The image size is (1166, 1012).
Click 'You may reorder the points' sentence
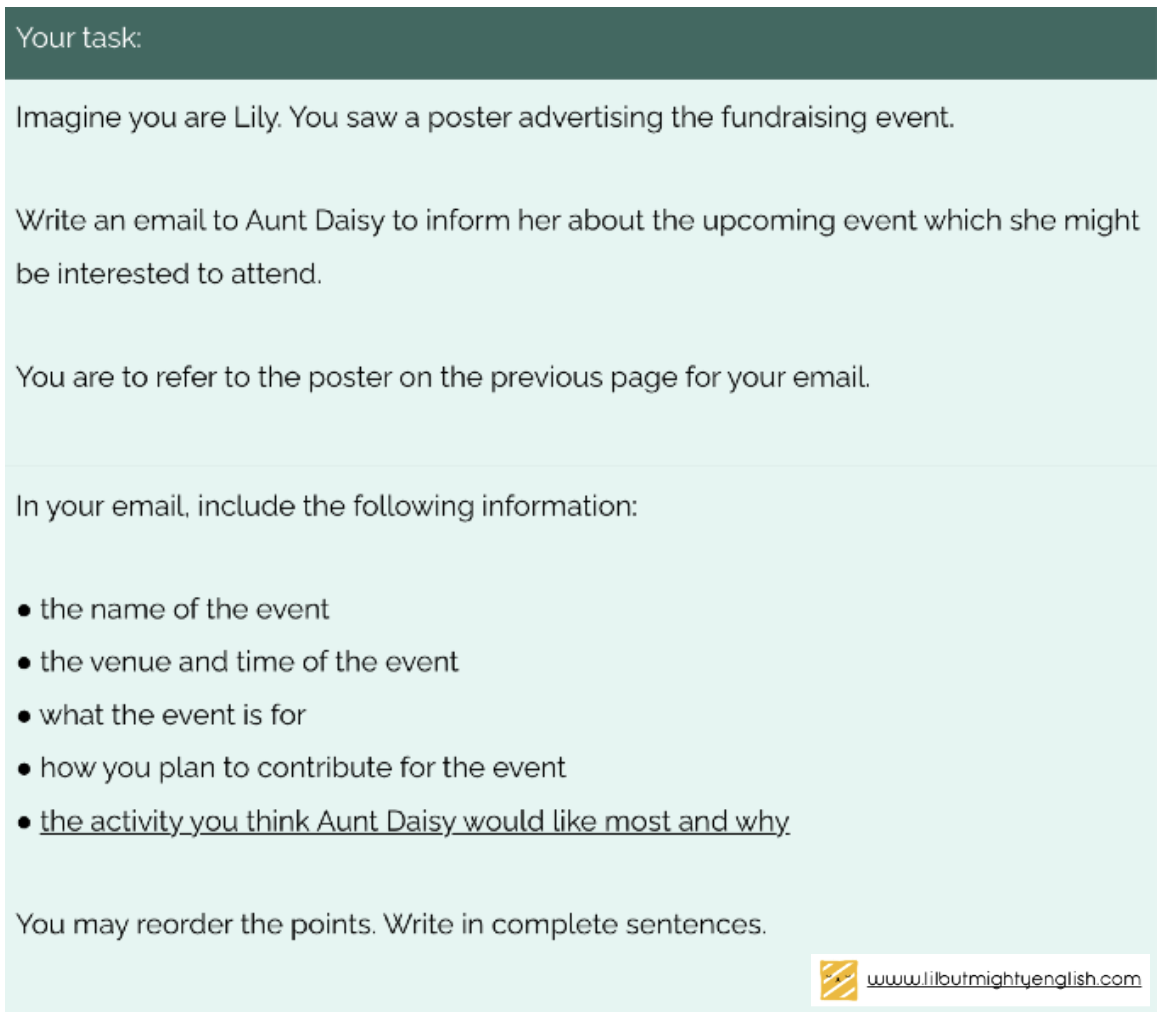click(x=196, y=925)
